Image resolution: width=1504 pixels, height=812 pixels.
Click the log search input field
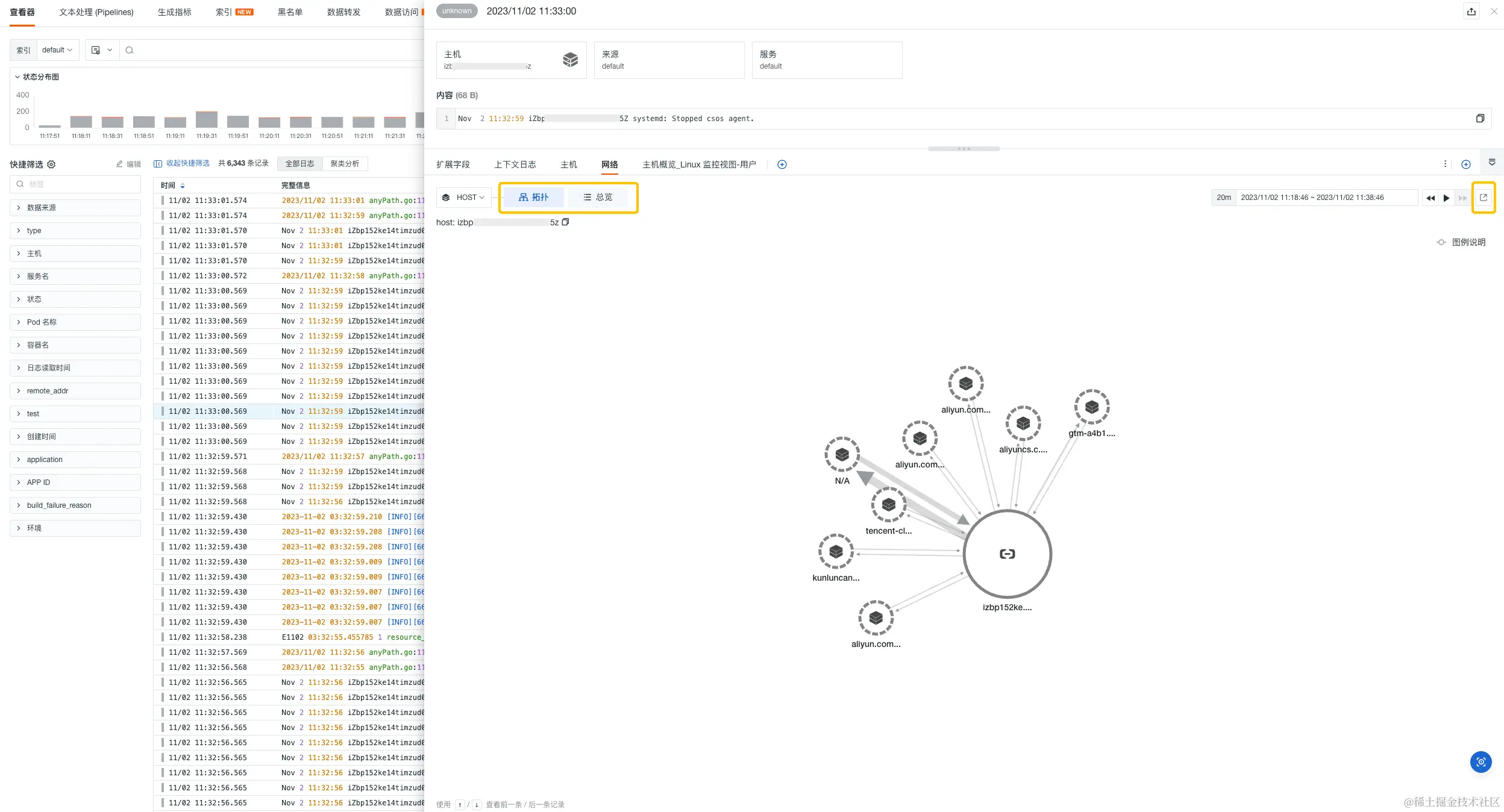point(271,50)
